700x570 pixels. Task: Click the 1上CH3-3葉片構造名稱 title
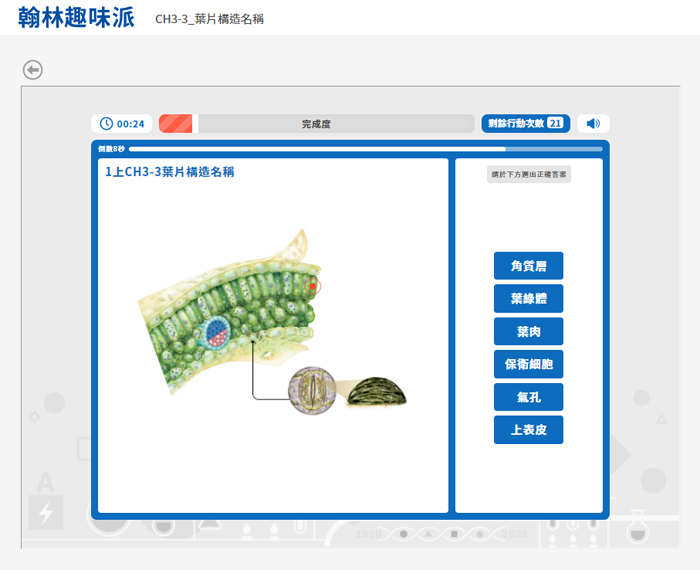coord(170,172)
